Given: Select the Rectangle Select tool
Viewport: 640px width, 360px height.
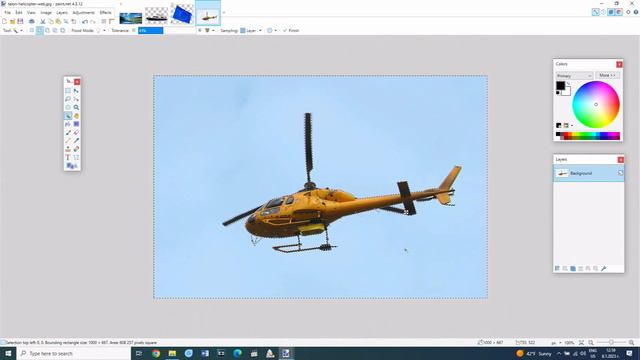Looking at the screenshot, I should 68,91.
